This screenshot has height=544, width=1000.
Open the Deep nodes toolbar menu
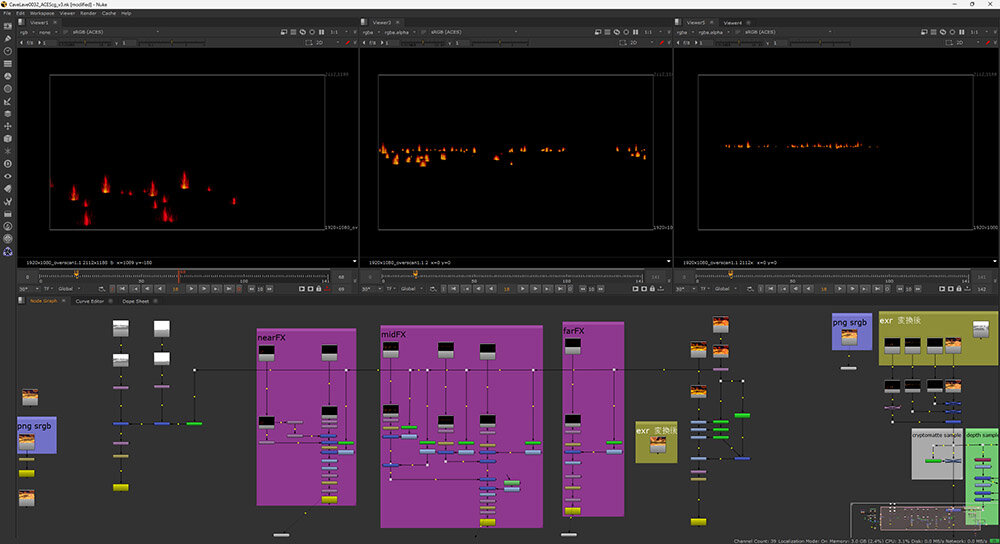point(8,164)
